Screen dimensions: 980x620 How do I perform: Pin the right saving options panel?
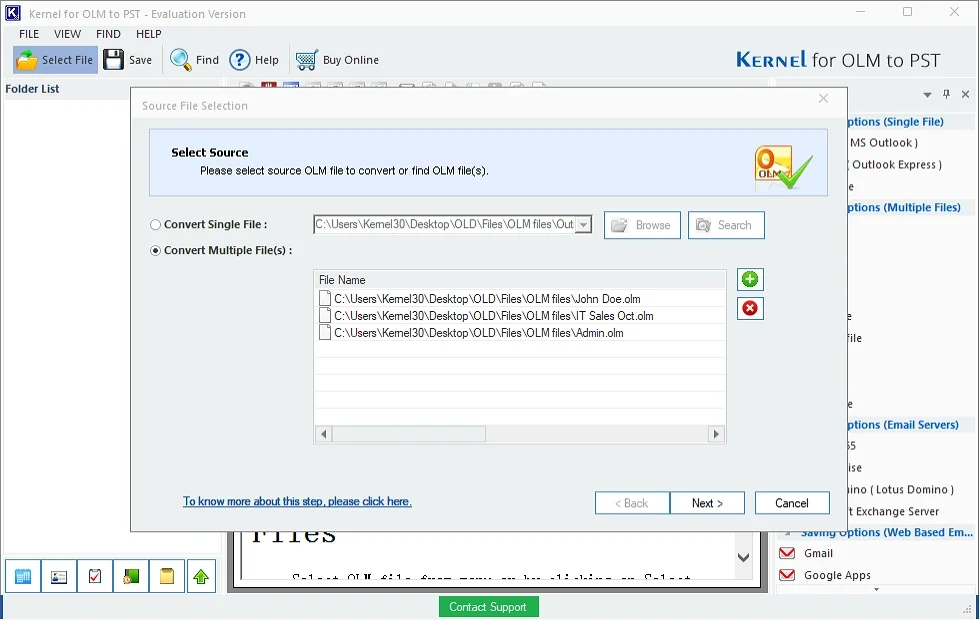coord(946,94)
